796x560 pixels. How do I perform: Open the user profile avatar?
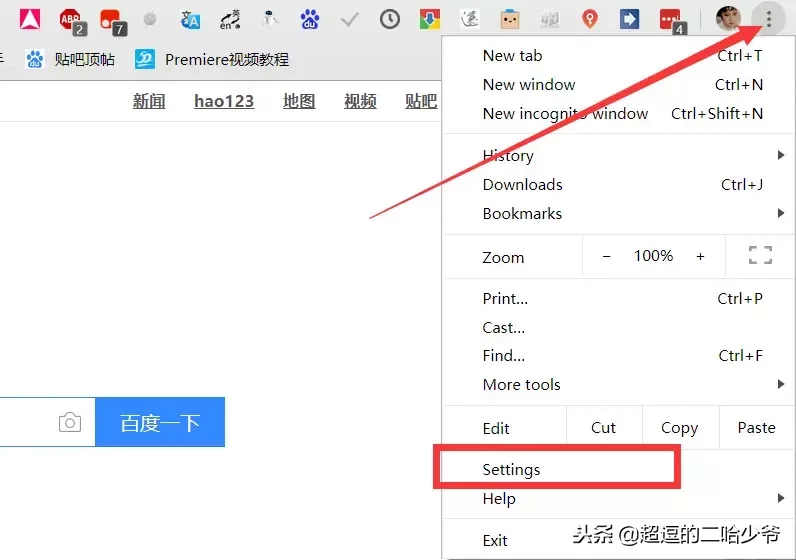(728, 19)
